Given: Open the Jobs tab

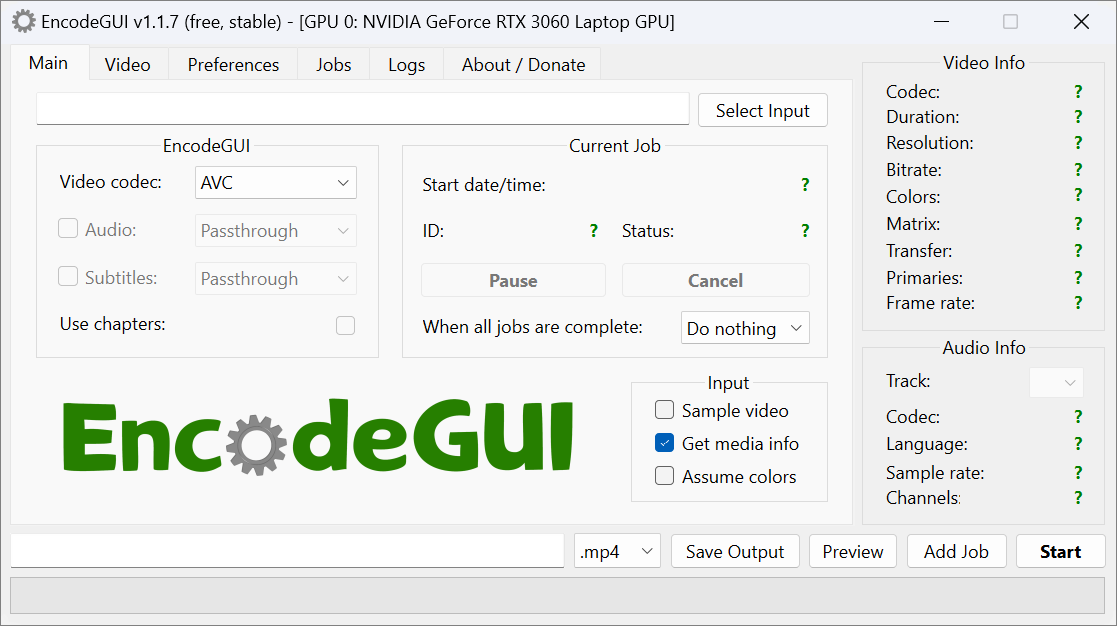Looking at the screenshot, I should pos(333,65).
